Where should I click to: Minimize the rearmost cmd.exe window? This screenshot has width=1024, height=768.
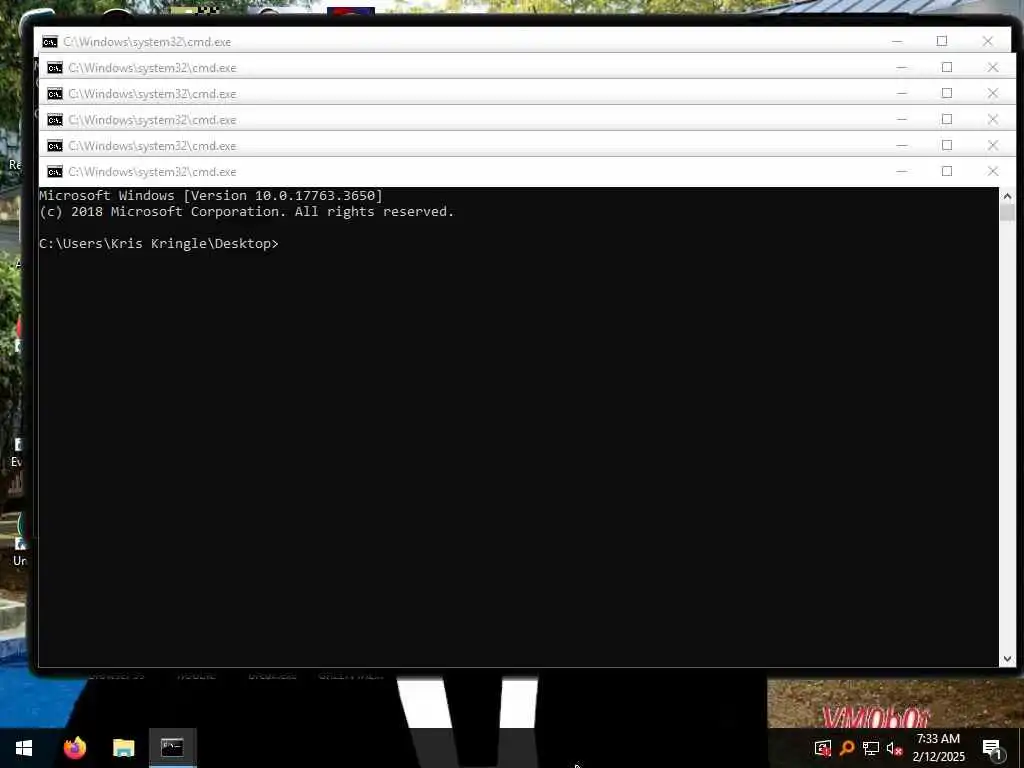point(897,41)
